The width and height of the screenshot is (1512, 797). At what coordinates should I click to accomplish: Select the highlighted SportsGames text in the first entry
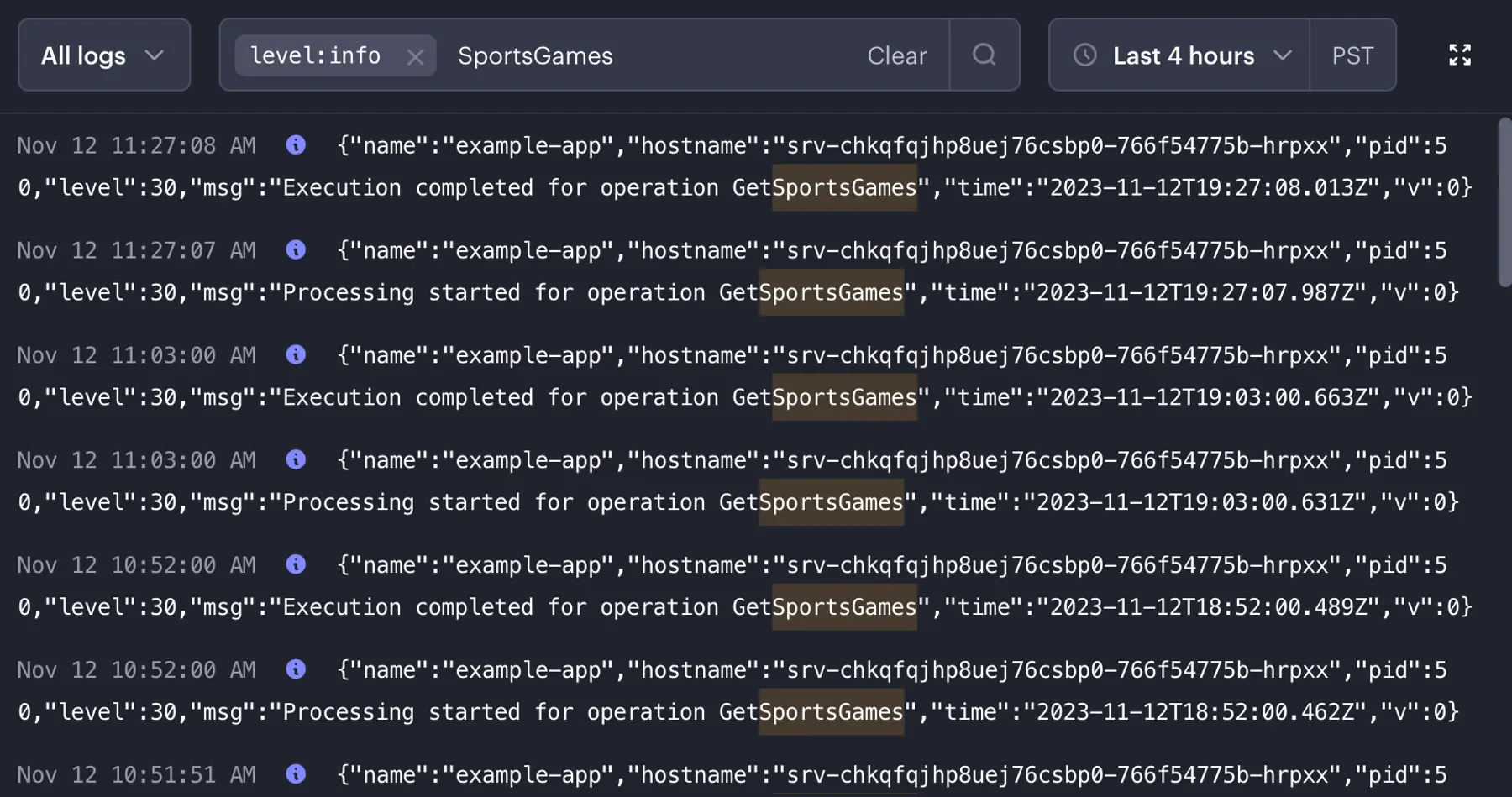844,186
